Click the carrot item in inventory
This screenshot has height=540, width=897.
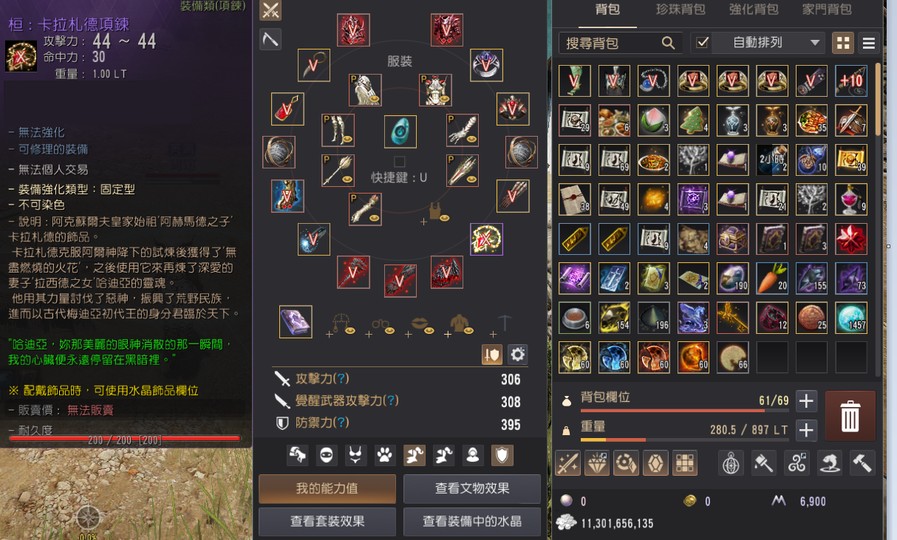click(x=772, y=277)
